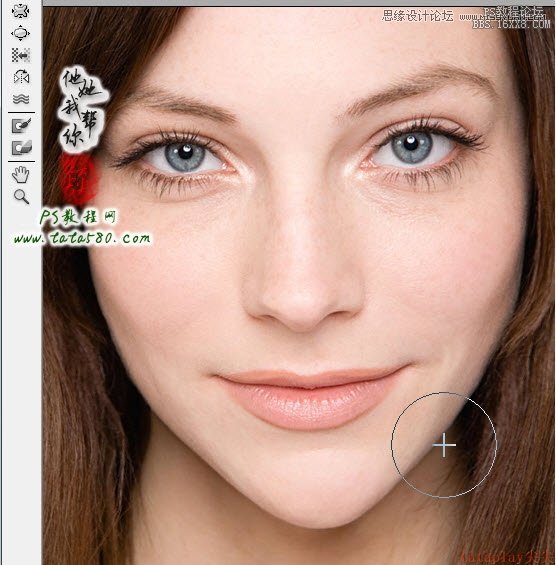The height and width of the screenshot is (565, 556).
Task: Select the Bloat tool
Action: pyautogui.click(x=21, y=33)
